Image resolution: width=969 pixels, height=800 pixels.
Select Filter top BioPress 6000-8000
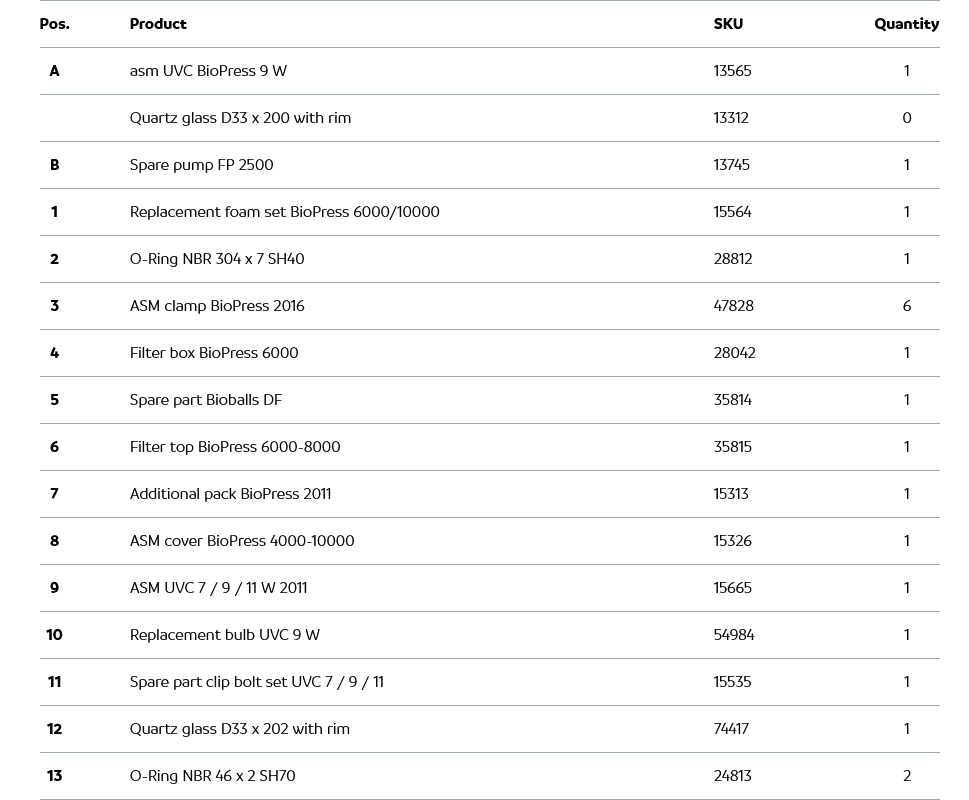point(235,447)
